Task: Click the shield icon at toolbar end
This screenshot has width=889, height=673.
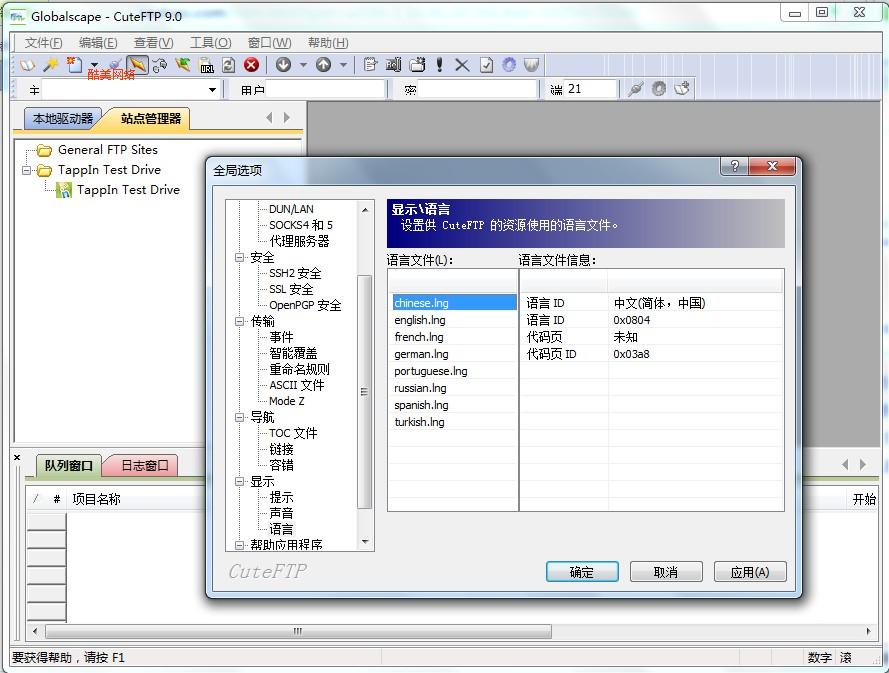Action: pyautogui.click(x=531, y=65)
